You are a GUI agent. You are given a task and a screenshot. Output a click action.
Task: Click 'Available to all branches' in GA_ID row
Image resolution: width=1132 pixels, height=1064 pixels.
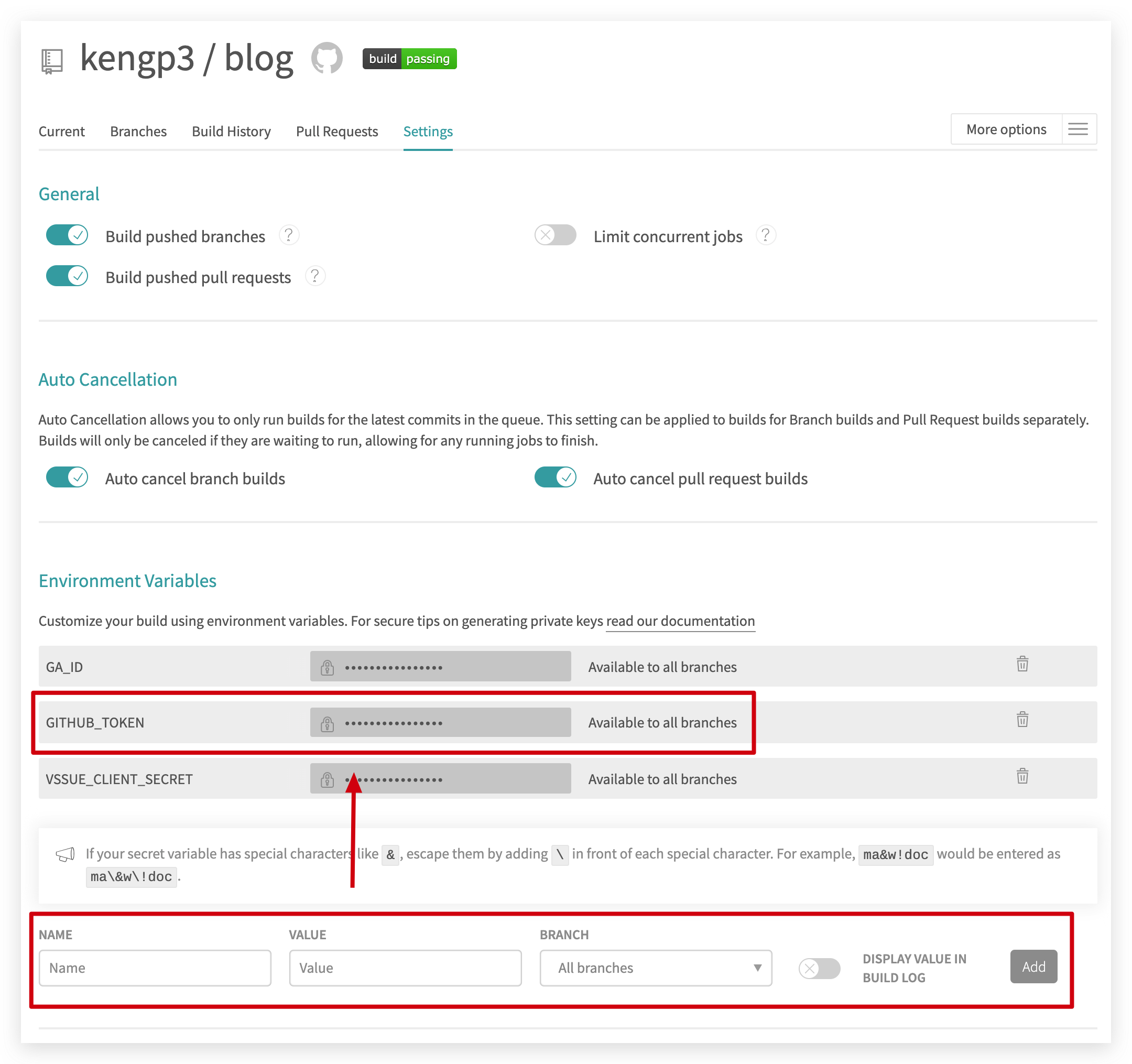(662, 667)
